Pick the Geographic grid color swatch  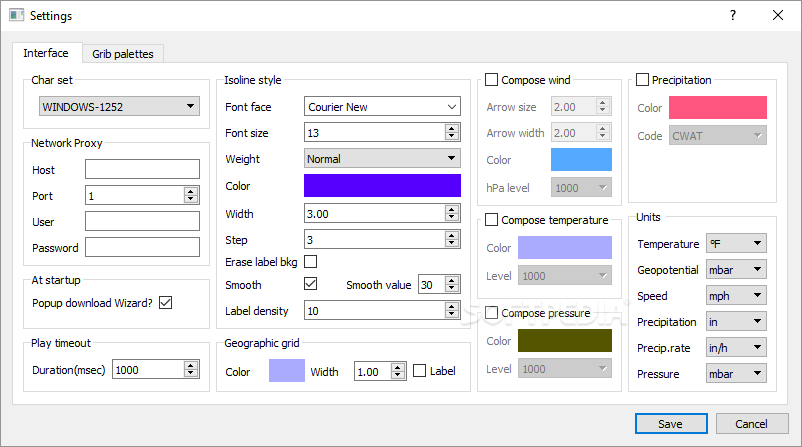tap(286, 371)
